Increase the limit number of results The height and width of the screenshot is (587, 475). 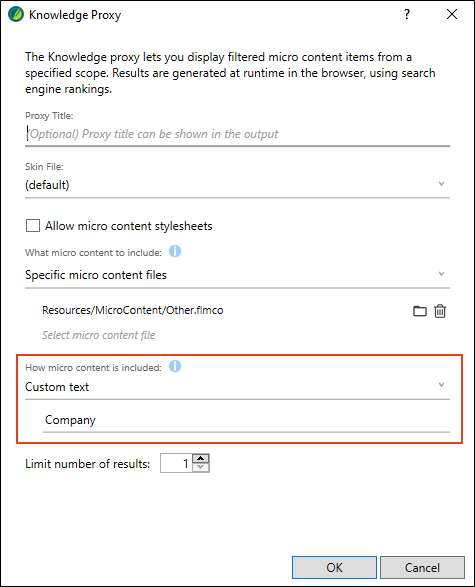pos(201,459)
